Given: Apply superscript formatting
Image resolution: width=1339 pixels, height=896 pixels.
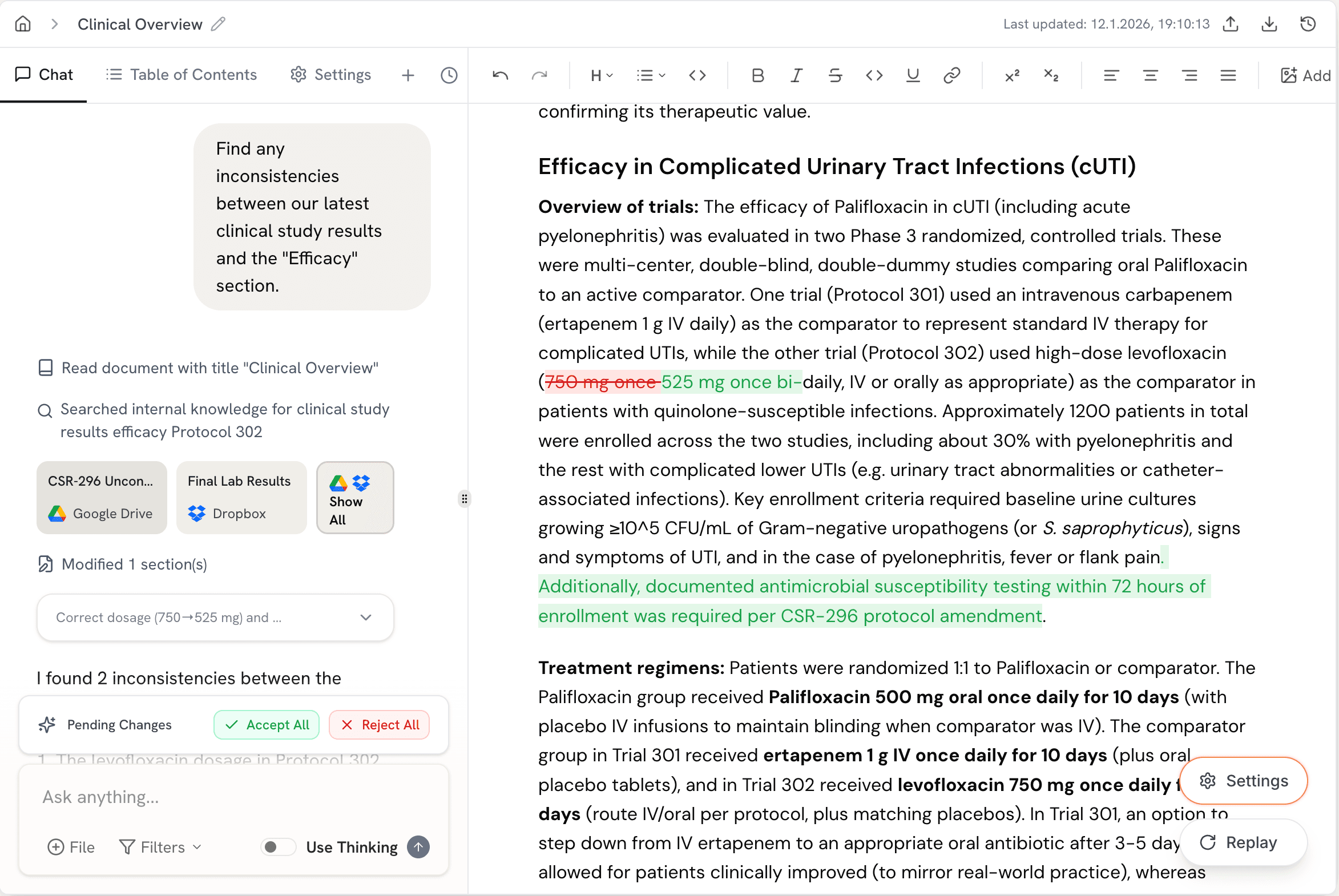Looking at the screenshot, I should 1012,75.
